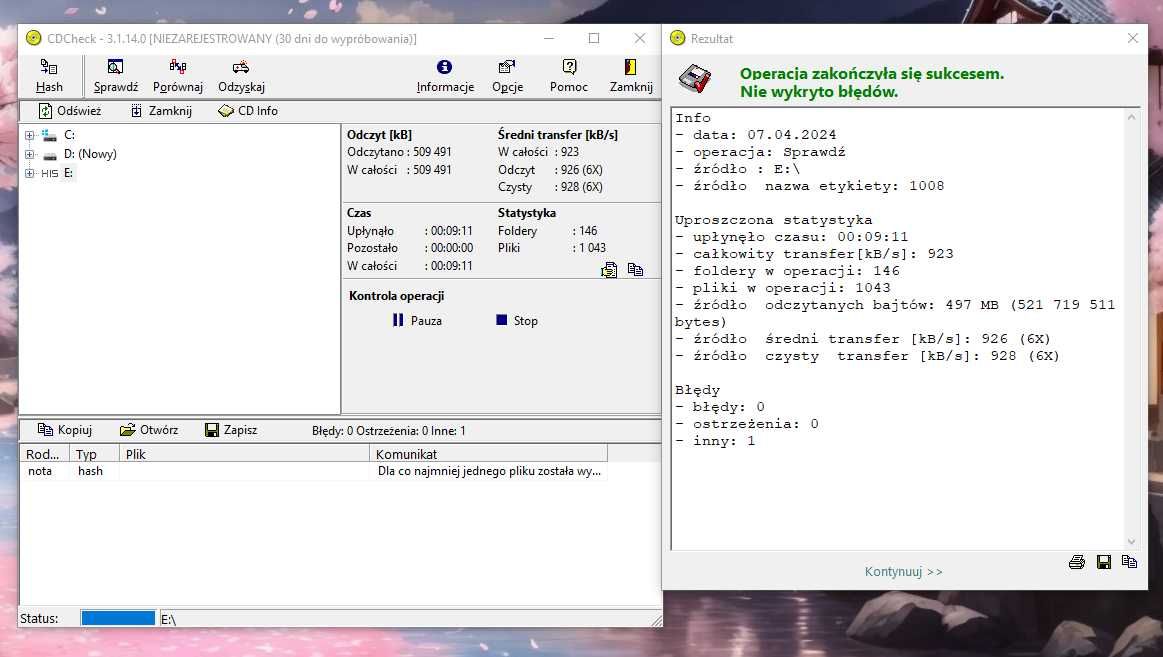Maximize the CDCheck window
Image resolution: width=1163 pixels, height=657 pixels.
[x=594, y=39]
